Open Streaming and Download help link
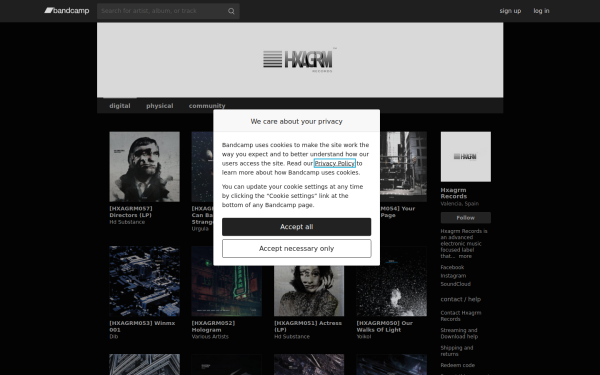The width and height of the screenshot is (600, 375). click(459, 334)
